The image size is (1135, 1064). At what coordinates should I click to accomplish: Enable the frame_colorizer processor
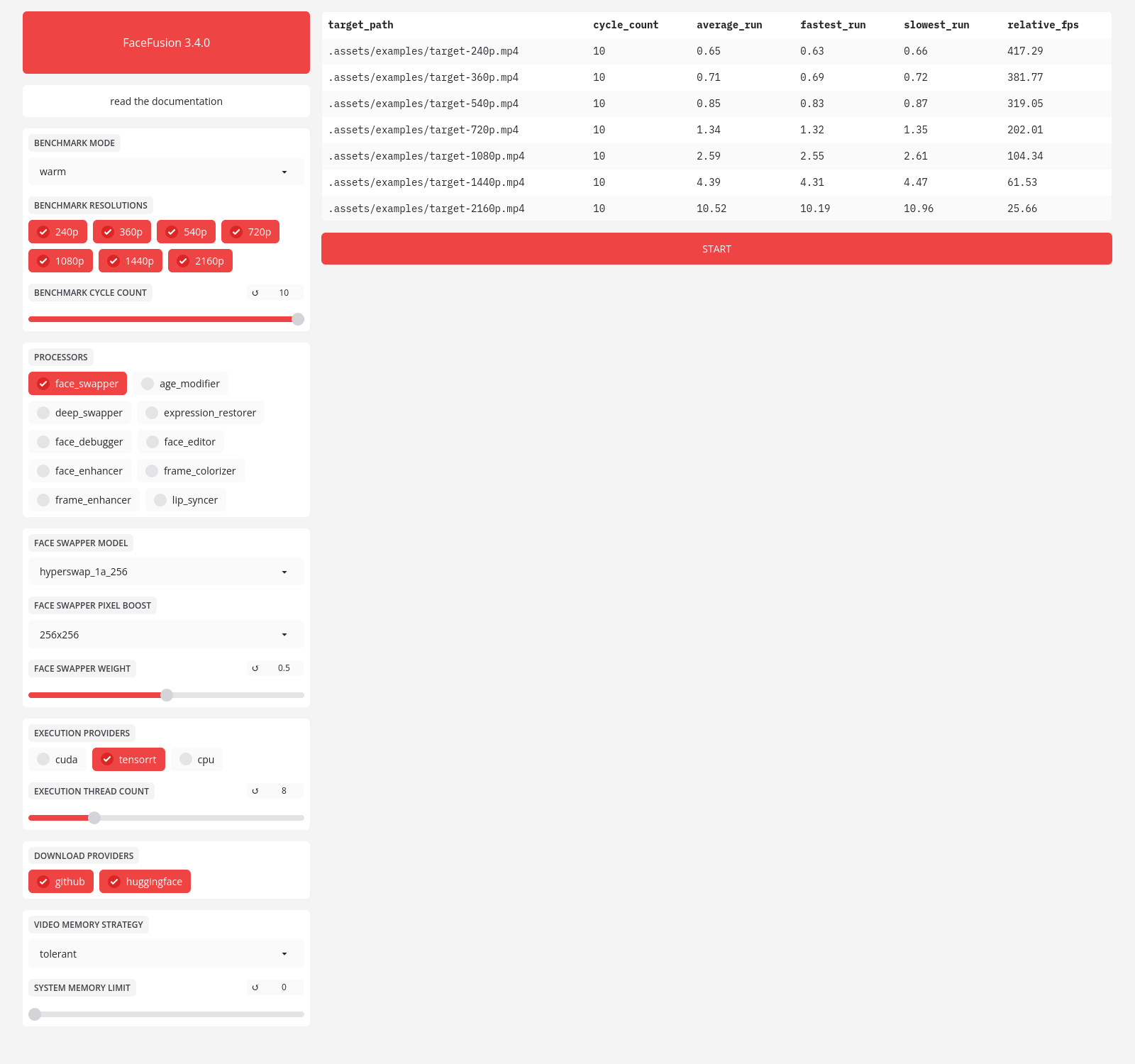[191, 471]
